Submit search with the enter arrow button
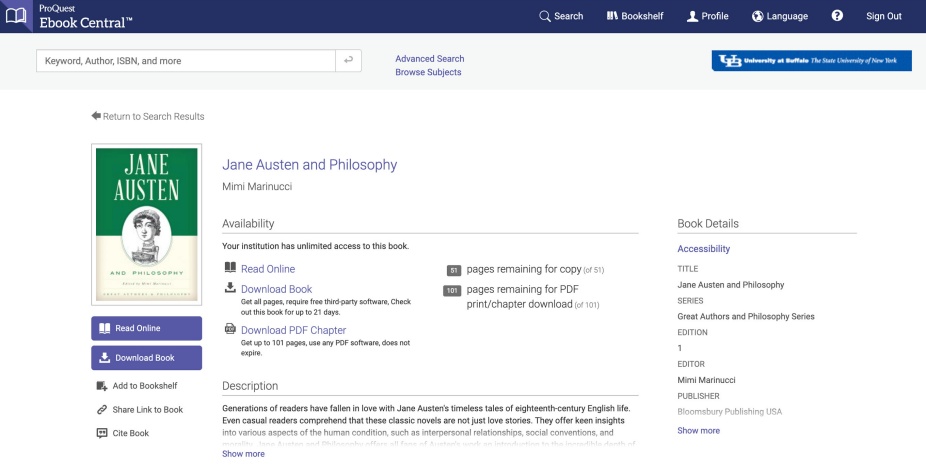This screenshot has width=926, height=467. [348, 61]
